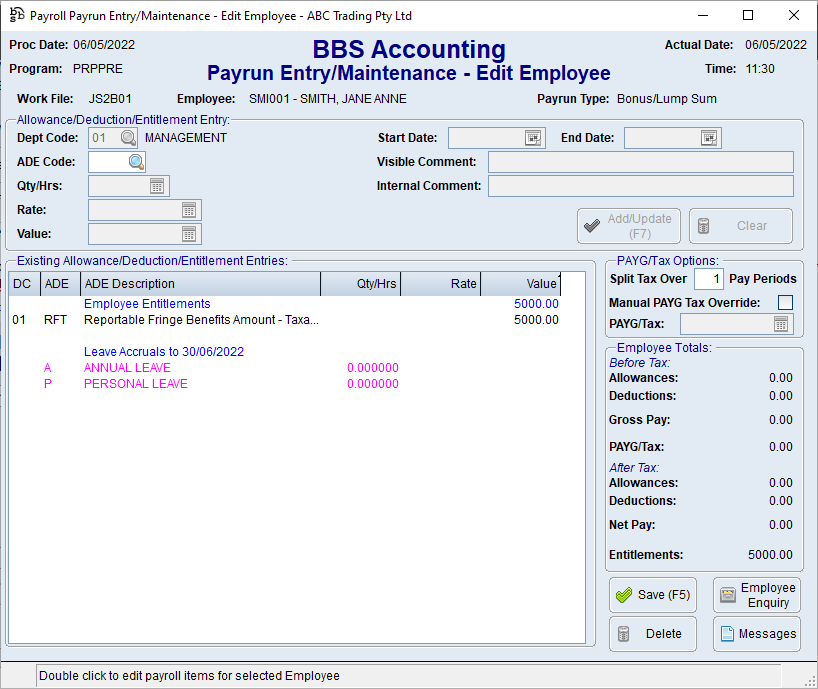Click the Visible Comment input field
The image size is (818, 689).
coord(640,162)
